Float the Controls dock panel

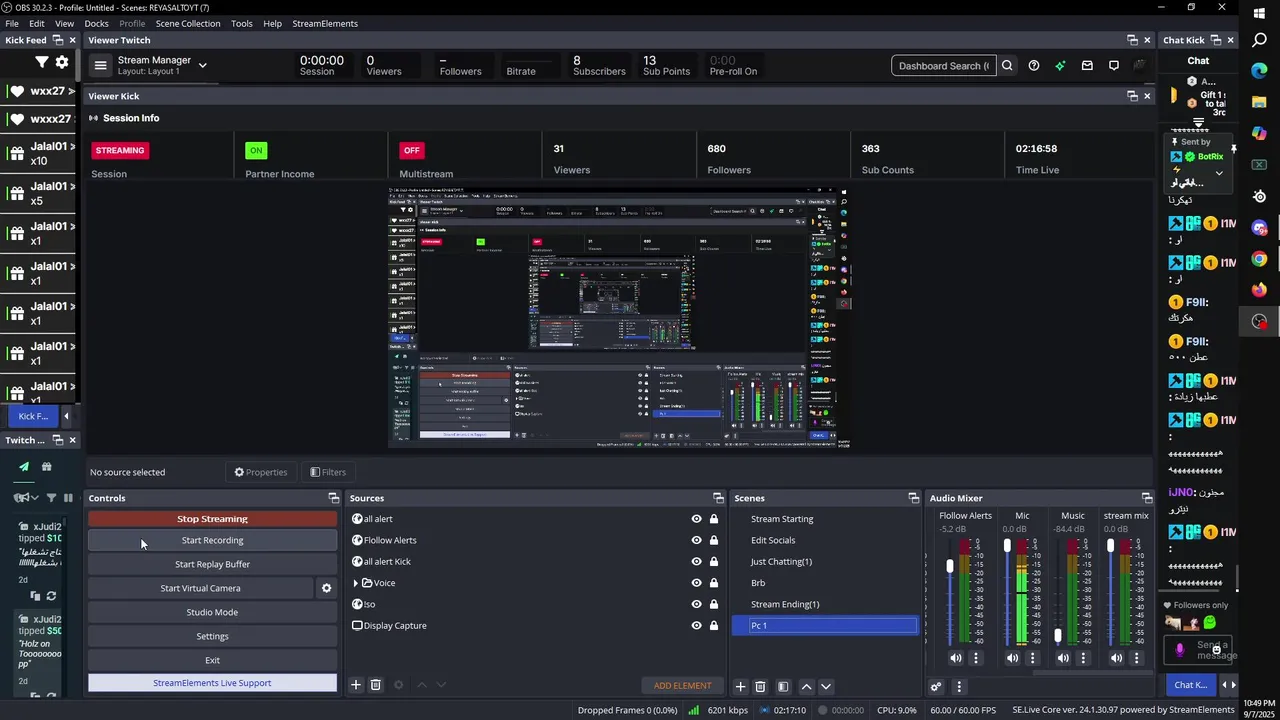click(x=334, y=498)
